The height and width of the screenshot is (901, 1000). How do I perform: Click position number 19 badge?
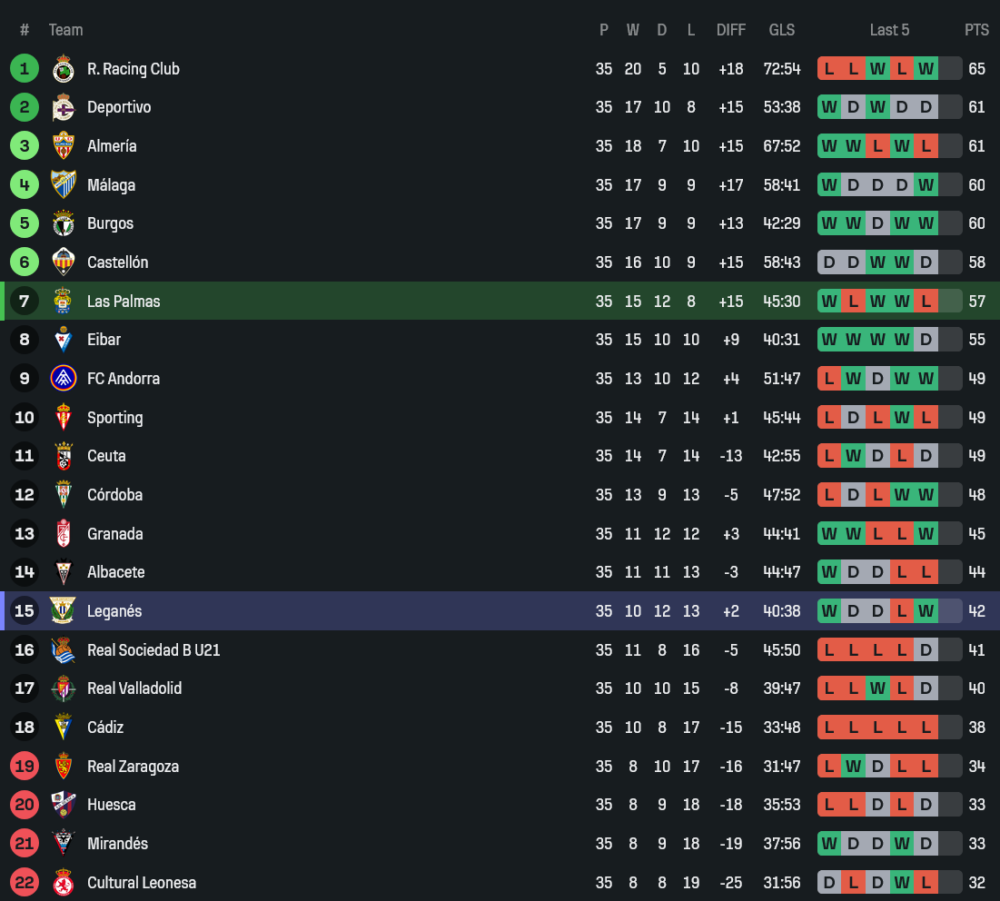coord(25,767)
